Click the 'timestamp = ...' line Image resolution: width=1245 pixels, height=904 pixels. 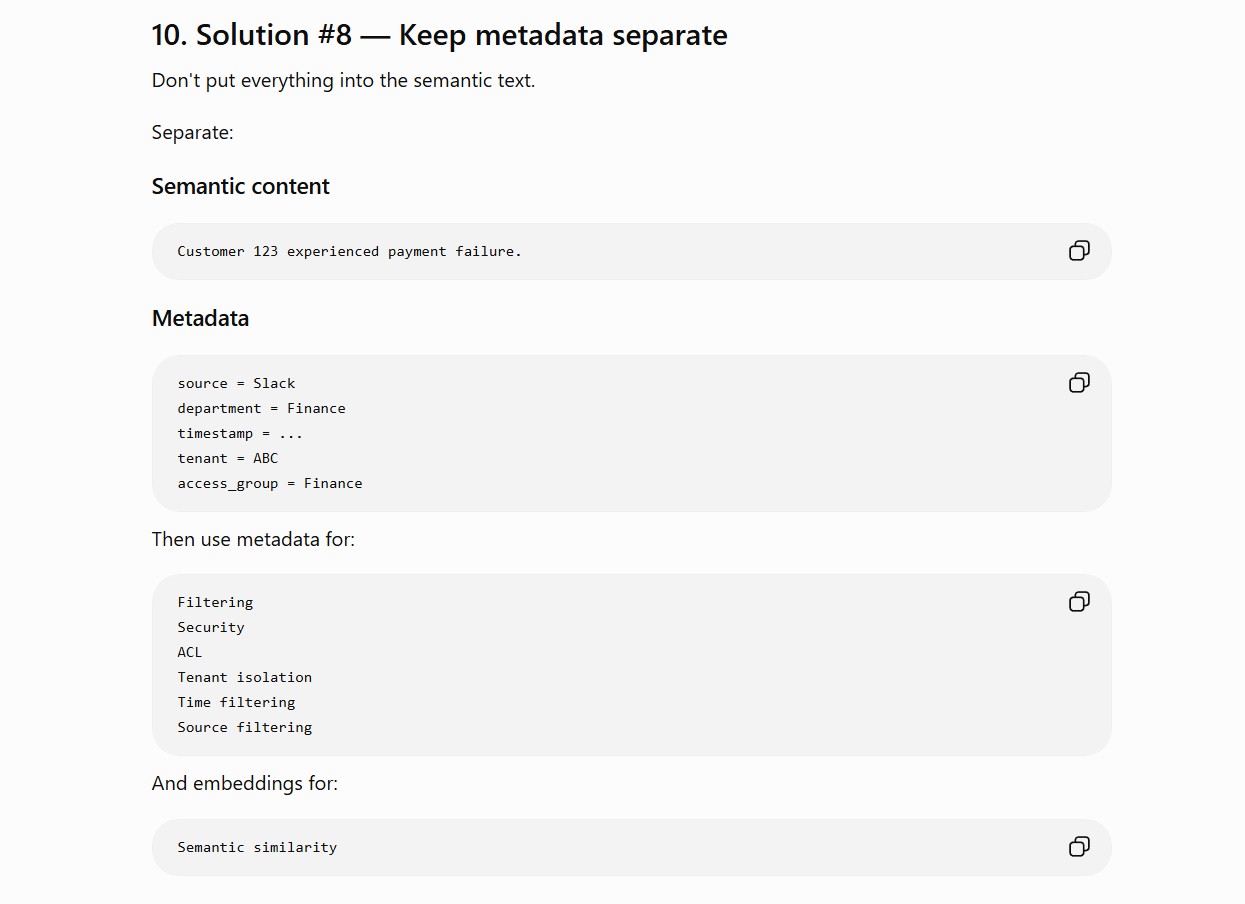pos(240,433)
